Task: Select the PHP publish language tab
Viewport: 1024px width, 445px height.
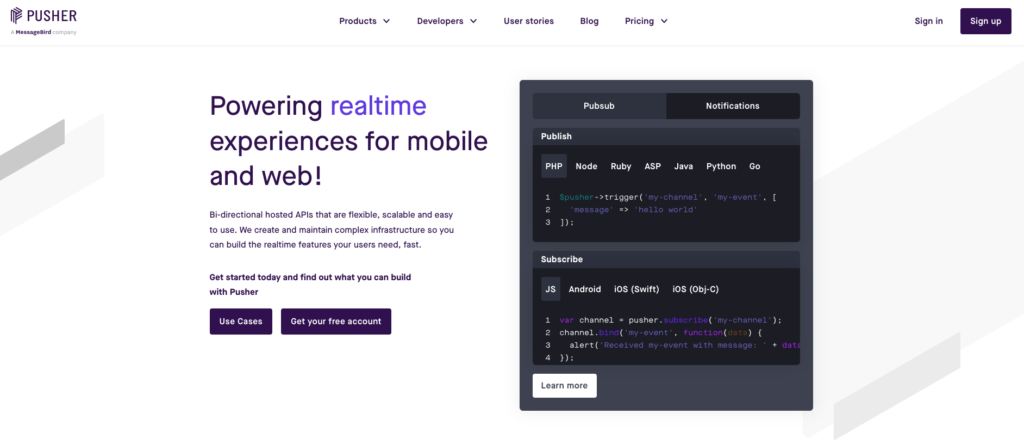Action: pos(554,166)
